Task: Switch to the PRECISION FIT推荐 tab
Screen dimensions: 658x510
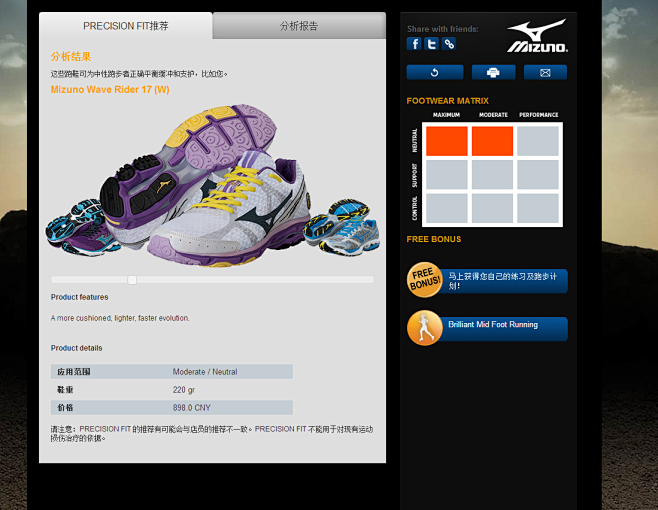Action: coord(126,26)
